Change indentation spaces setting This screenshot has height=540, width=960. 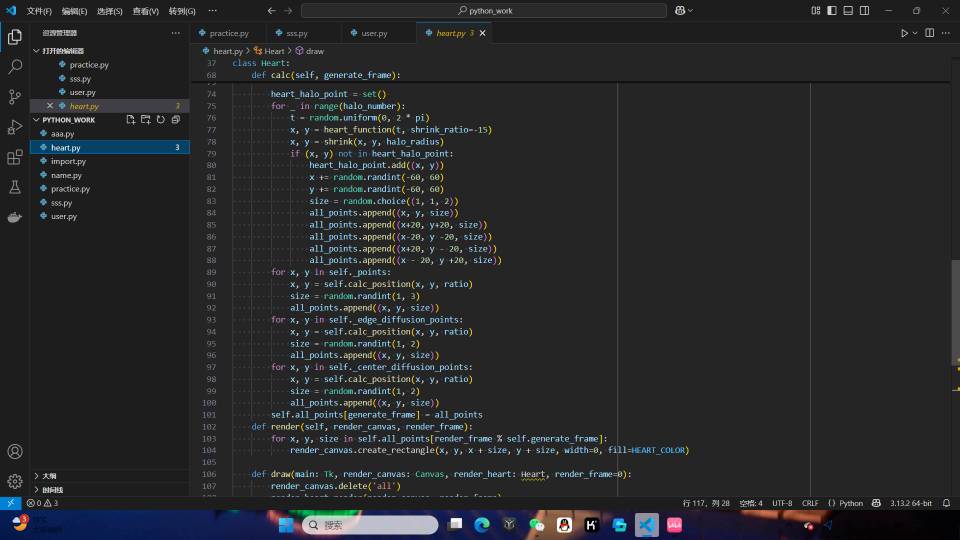pyautogui.click(x=751, y=503)
